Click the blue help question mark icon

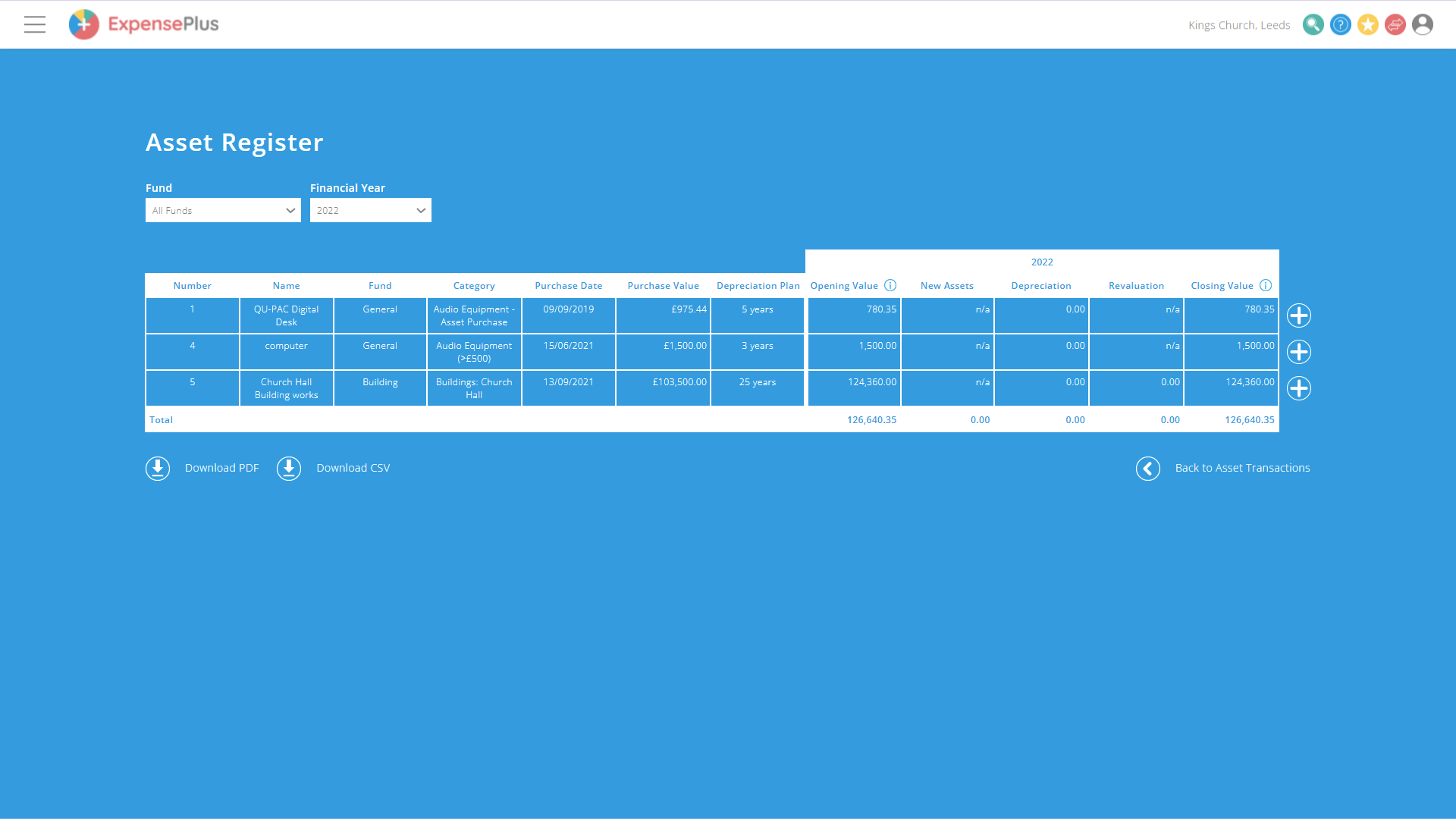[x=1341, y=24]
